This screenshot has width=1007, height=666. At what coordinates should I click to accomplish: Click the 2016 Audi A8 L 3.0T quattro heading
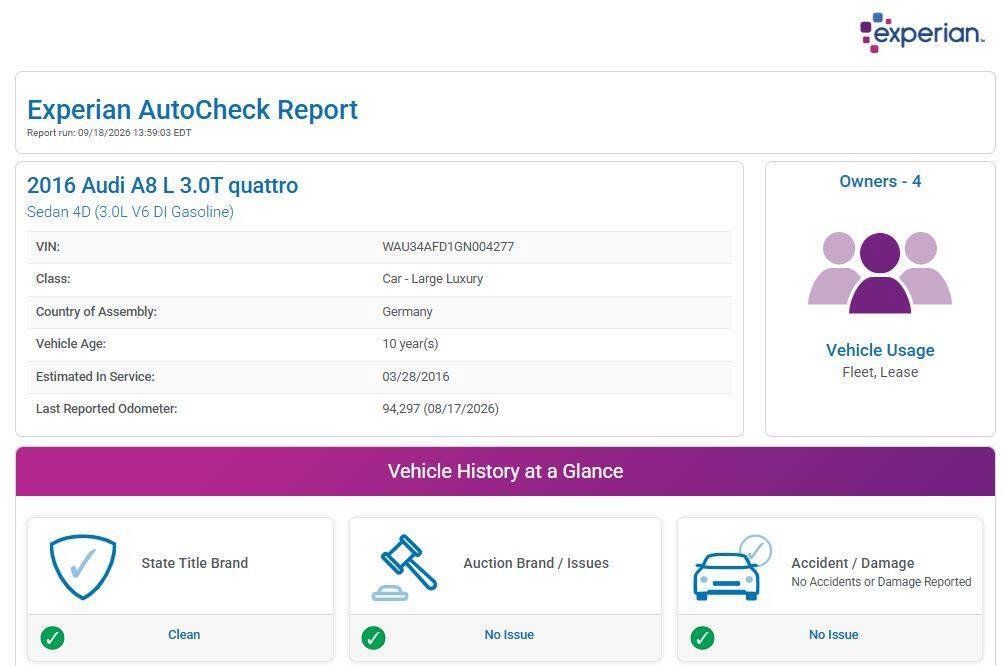click(162, 186)
